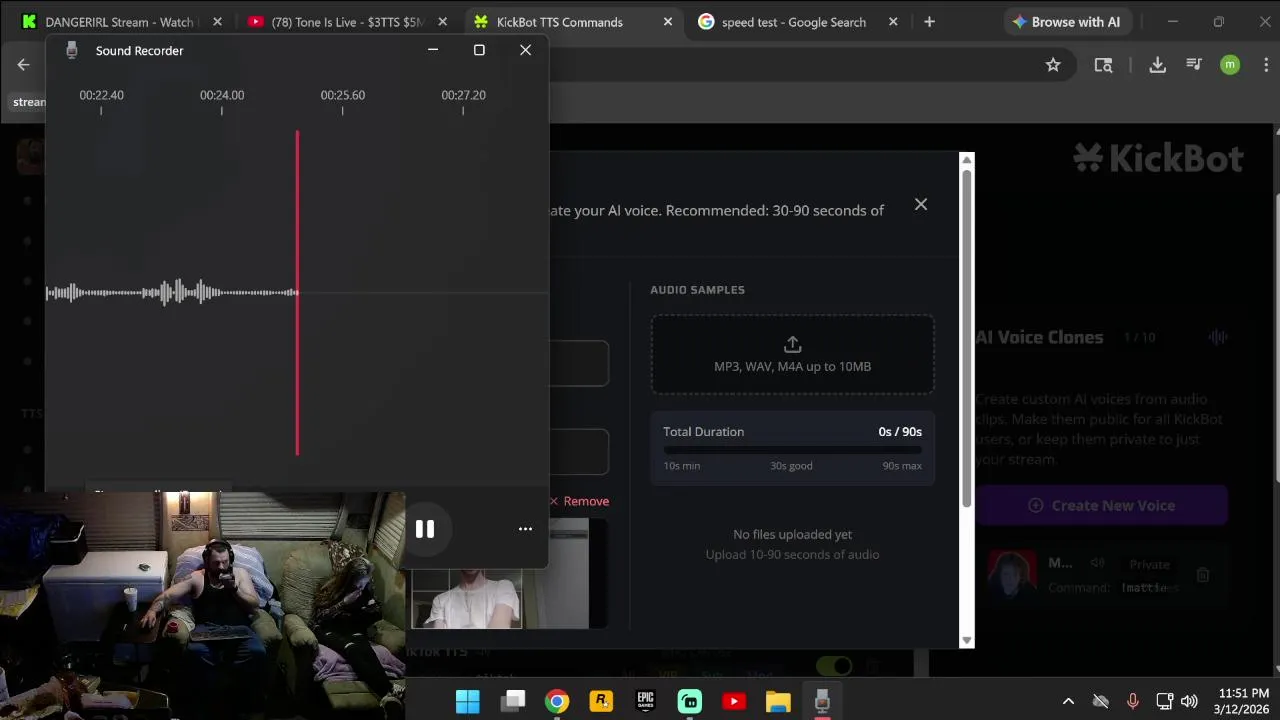Click the voice clone avatar thumbnail
This screenshot has width=1280, height=720.
(1011, 575)
